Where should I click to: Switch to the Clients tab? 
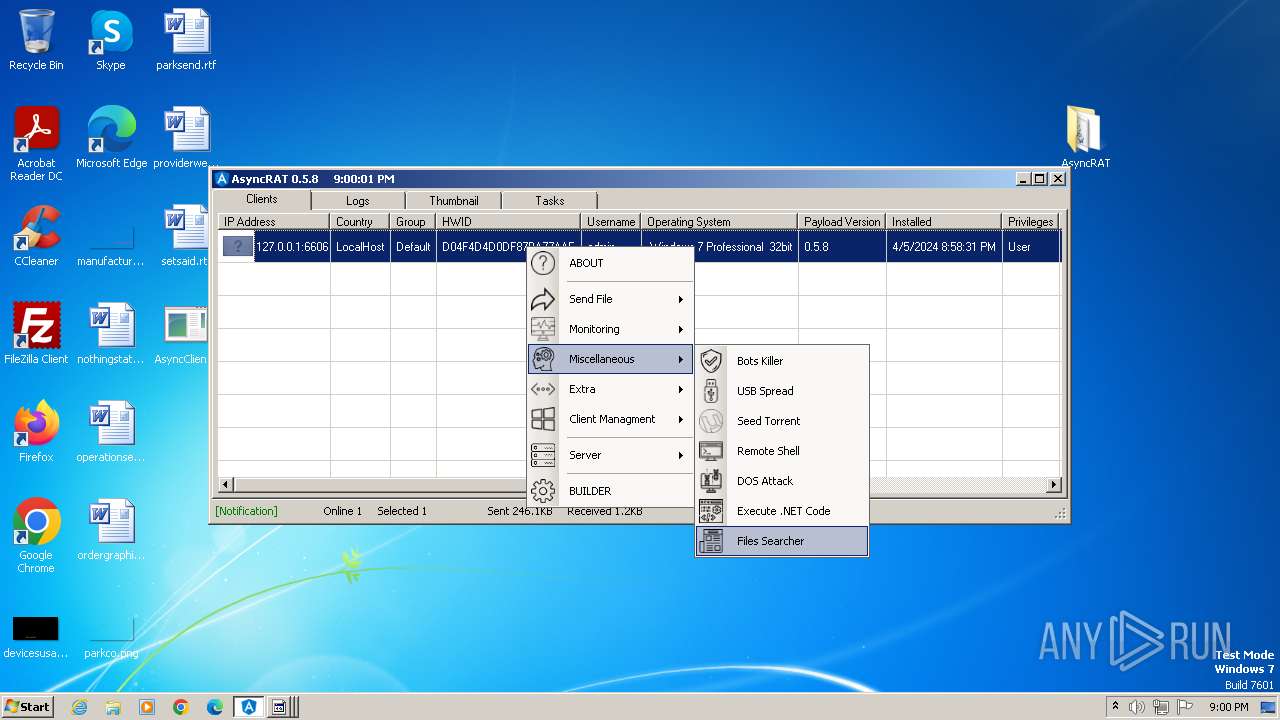(262, 199)
